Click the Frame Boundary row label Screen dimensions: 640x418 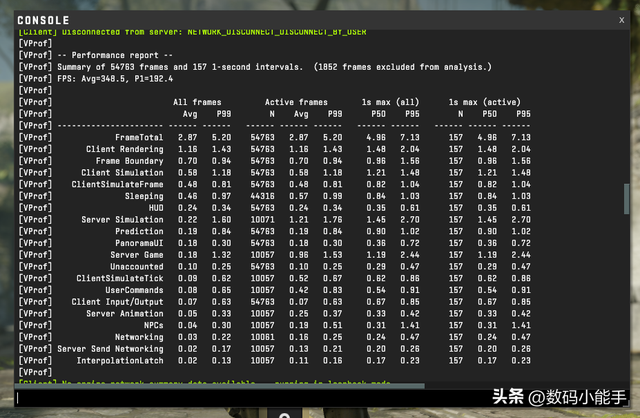click(129, 161)
